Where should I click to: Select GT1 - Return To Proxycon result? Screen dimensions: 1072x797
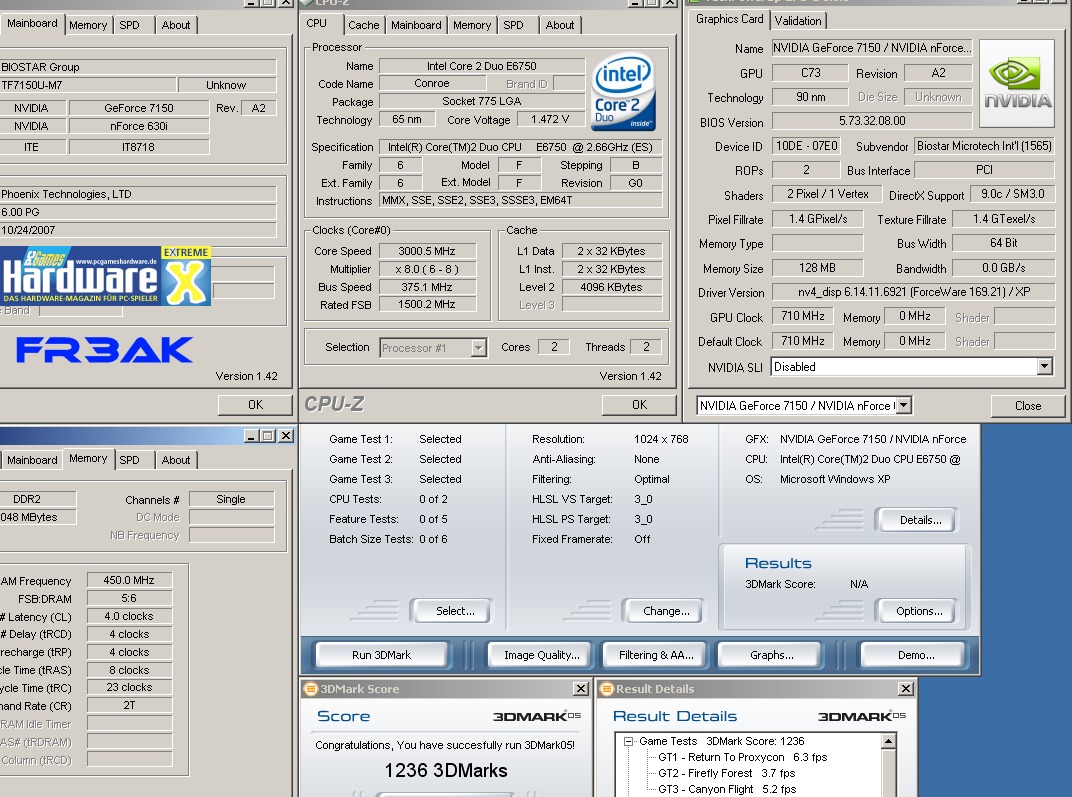coord(742,757)
